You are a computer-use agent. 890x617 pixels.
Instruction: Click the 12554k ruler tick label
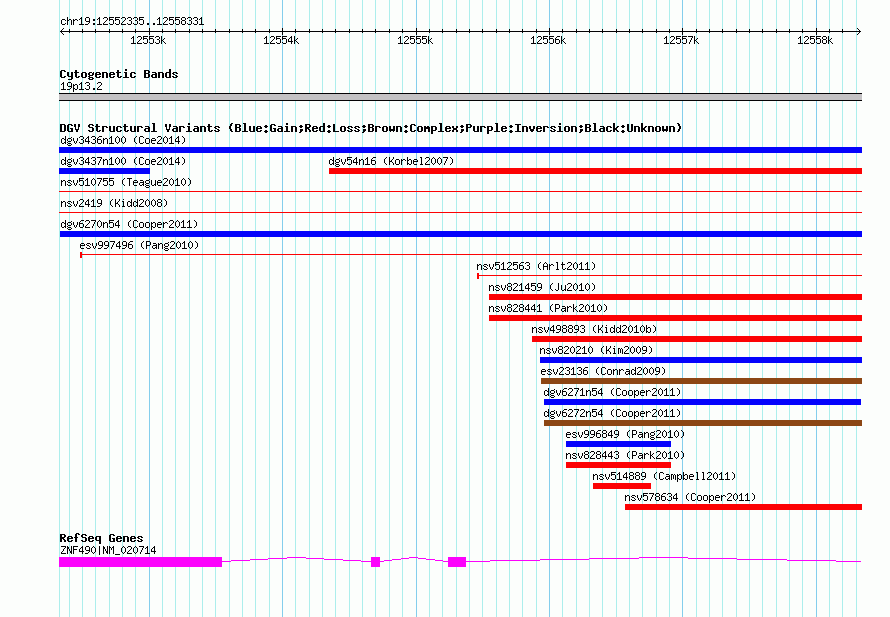coord(281,40)
